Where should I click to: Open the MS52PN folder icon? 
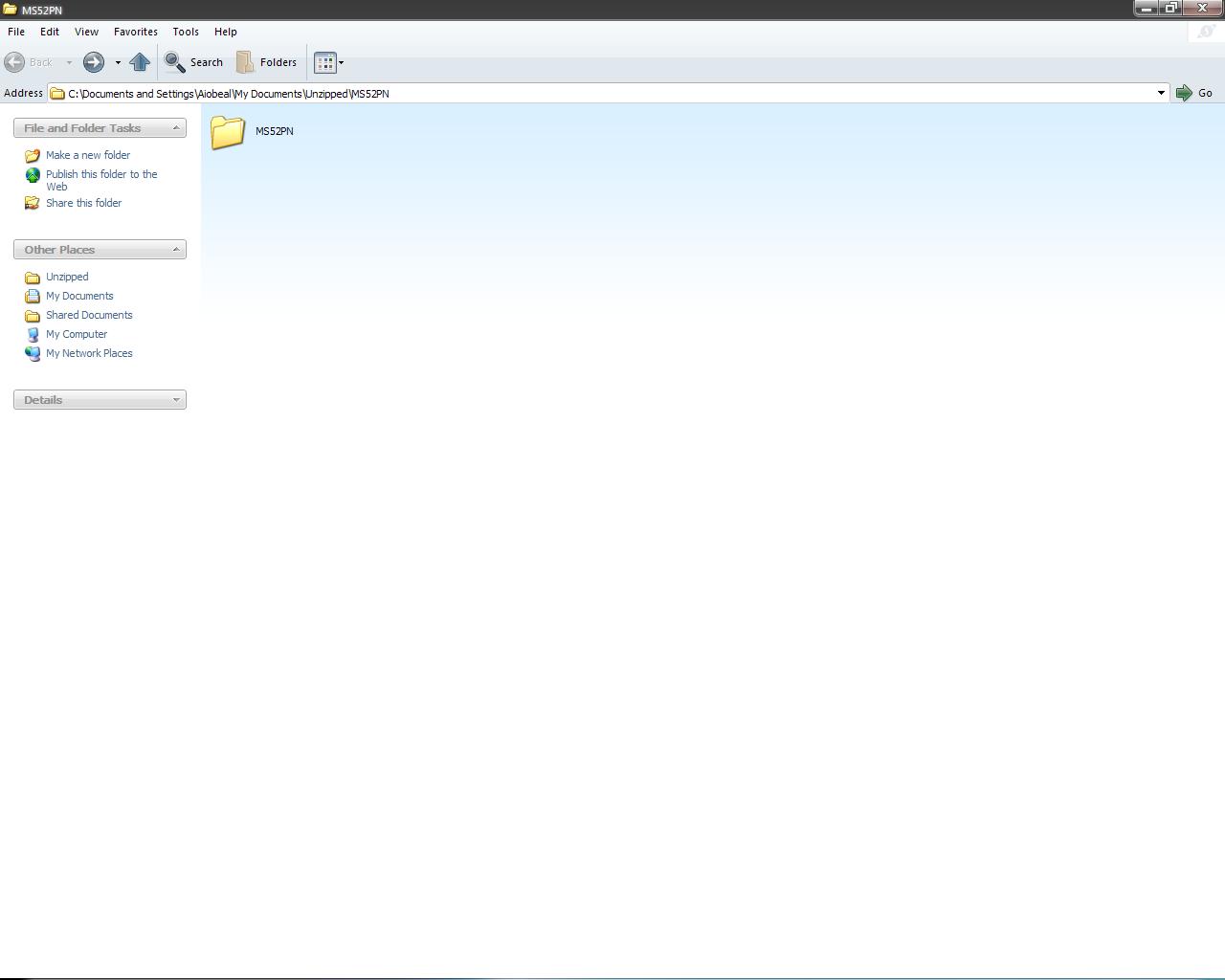[x=228, y=132]
